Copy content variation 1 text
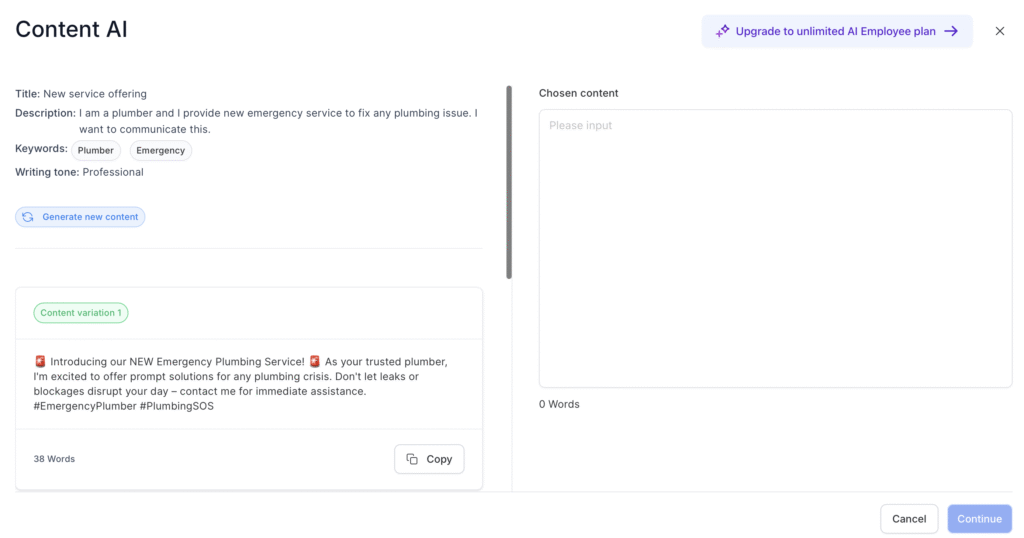Screen dimensions: 1024x538 click(429, 459)
